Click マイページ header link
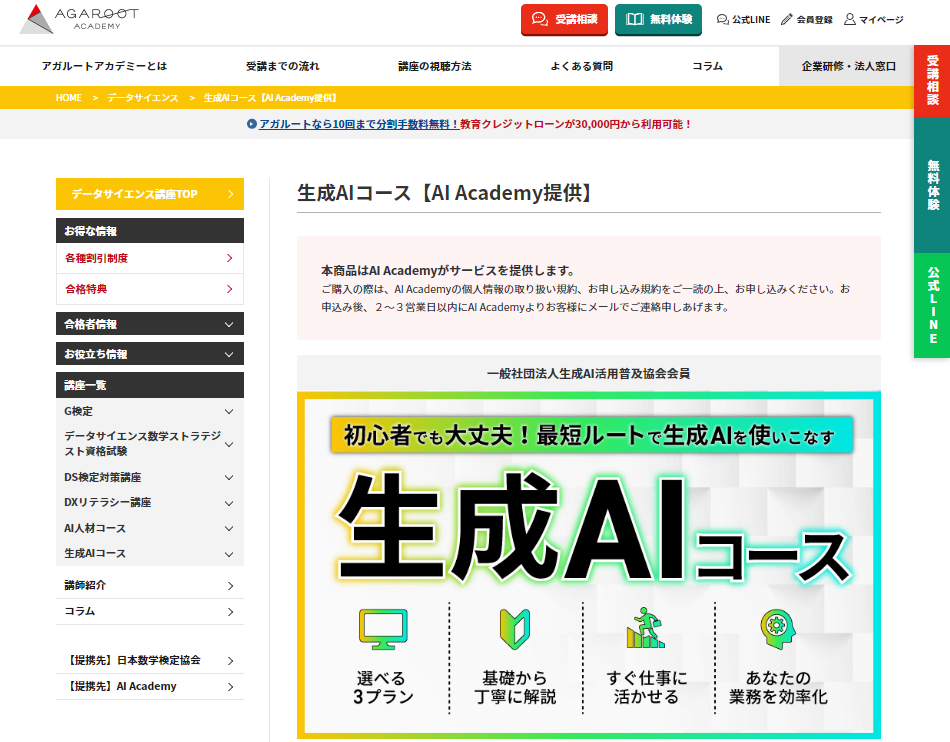The width and height of the screenshot is (950, 742). (874, 20)
